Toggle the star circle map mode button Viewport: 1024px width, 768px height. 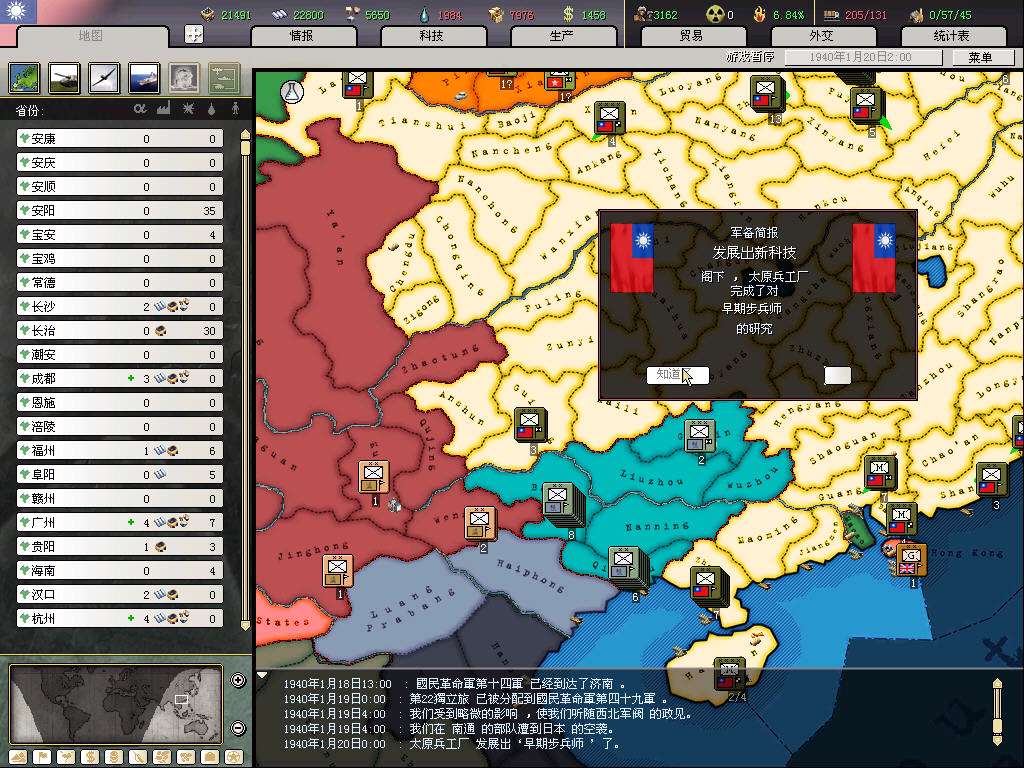coord(234,758)
